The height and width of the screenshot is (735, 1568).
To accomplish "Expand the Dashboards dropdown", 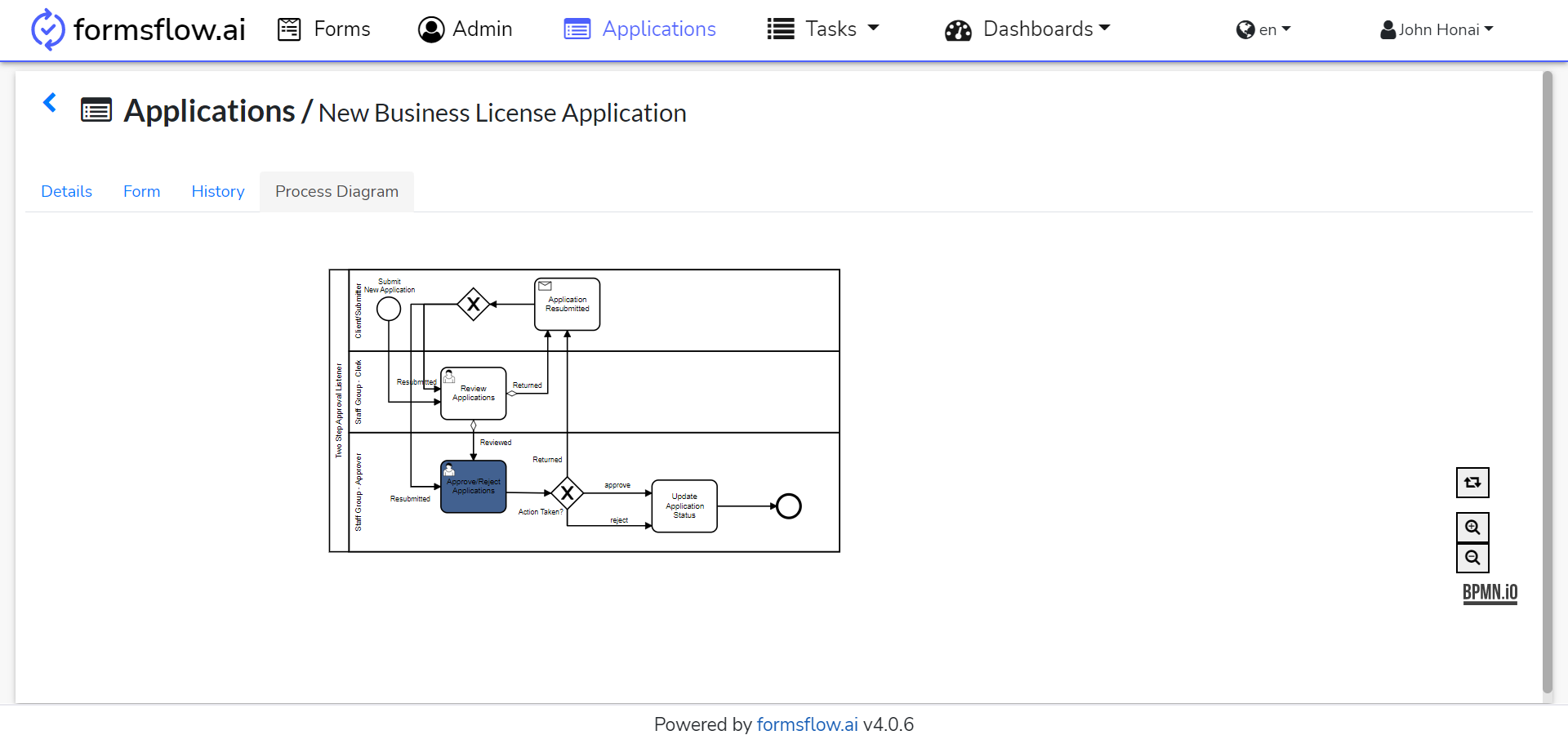I will click(1027, 29).
